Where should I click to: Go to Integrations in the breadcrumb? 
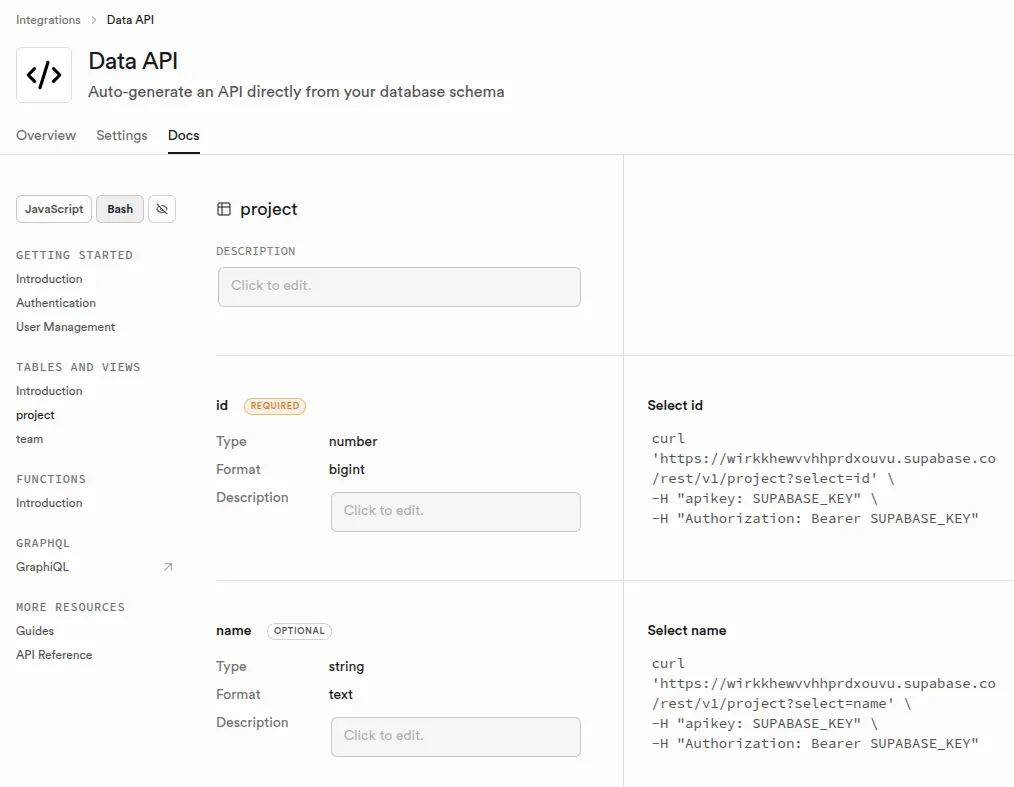[x=49, y=20]
